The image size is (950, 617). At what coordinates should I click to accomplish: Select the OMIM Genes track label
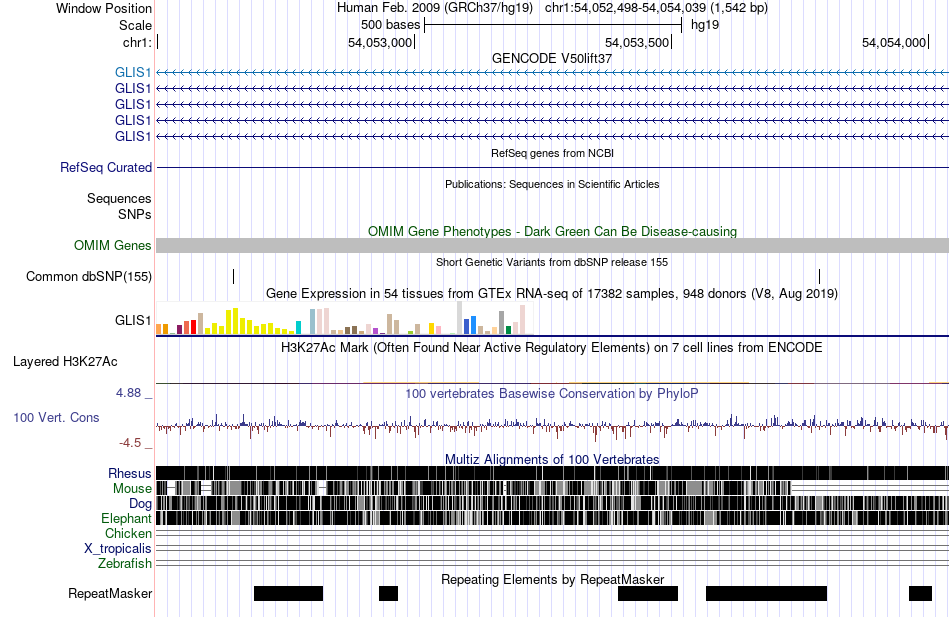(x=112, y=245)
